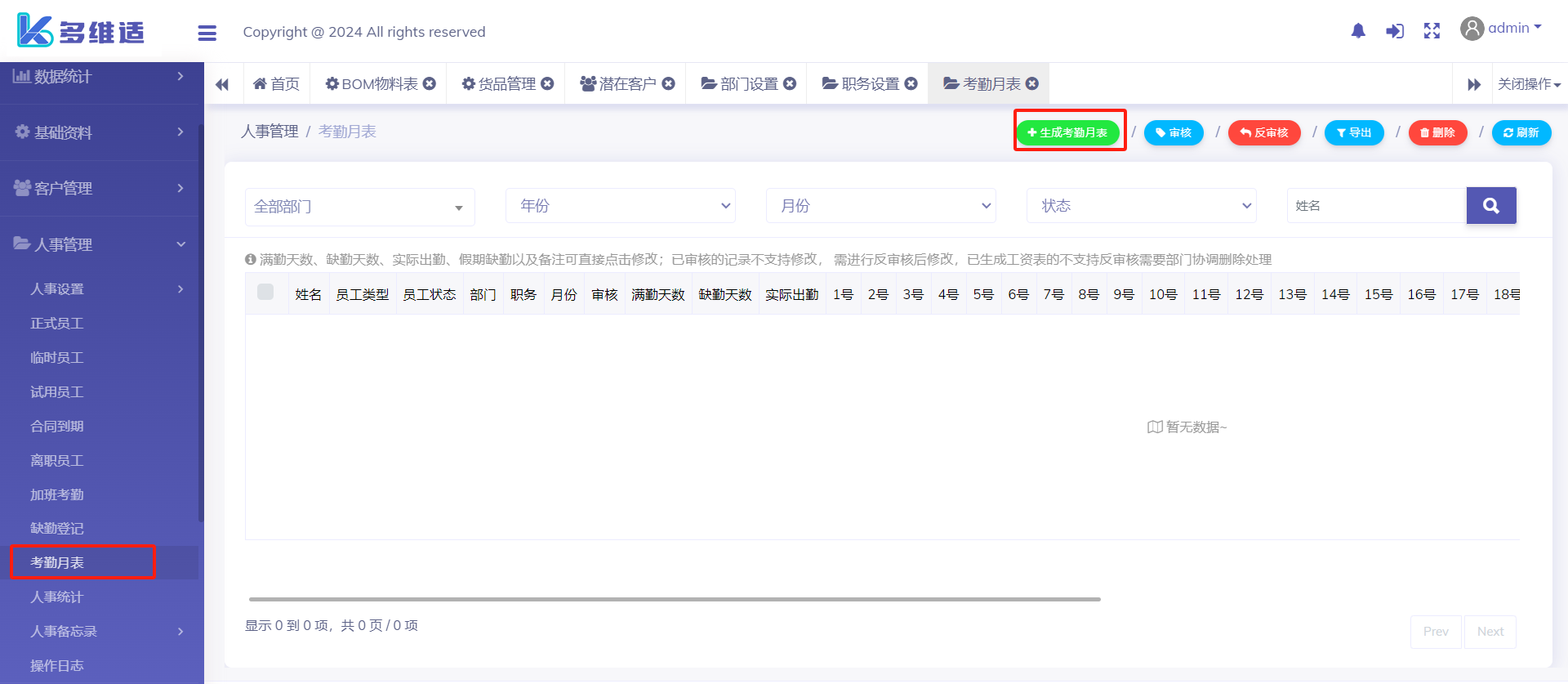Open 缺勤登记 in the sidebar
1568x684 pixels.
(57, 529)
